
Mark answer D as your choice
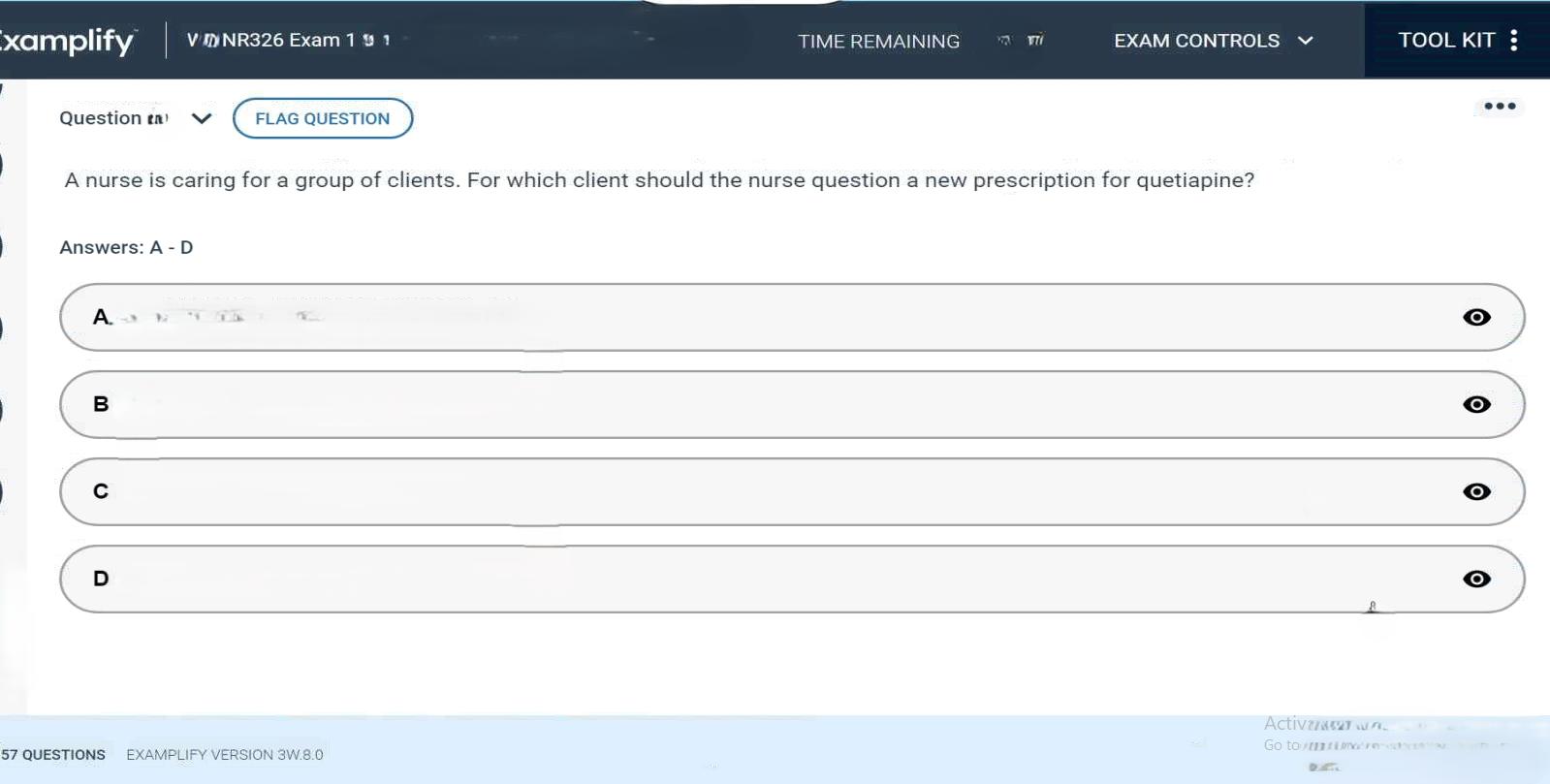[679, 579]
